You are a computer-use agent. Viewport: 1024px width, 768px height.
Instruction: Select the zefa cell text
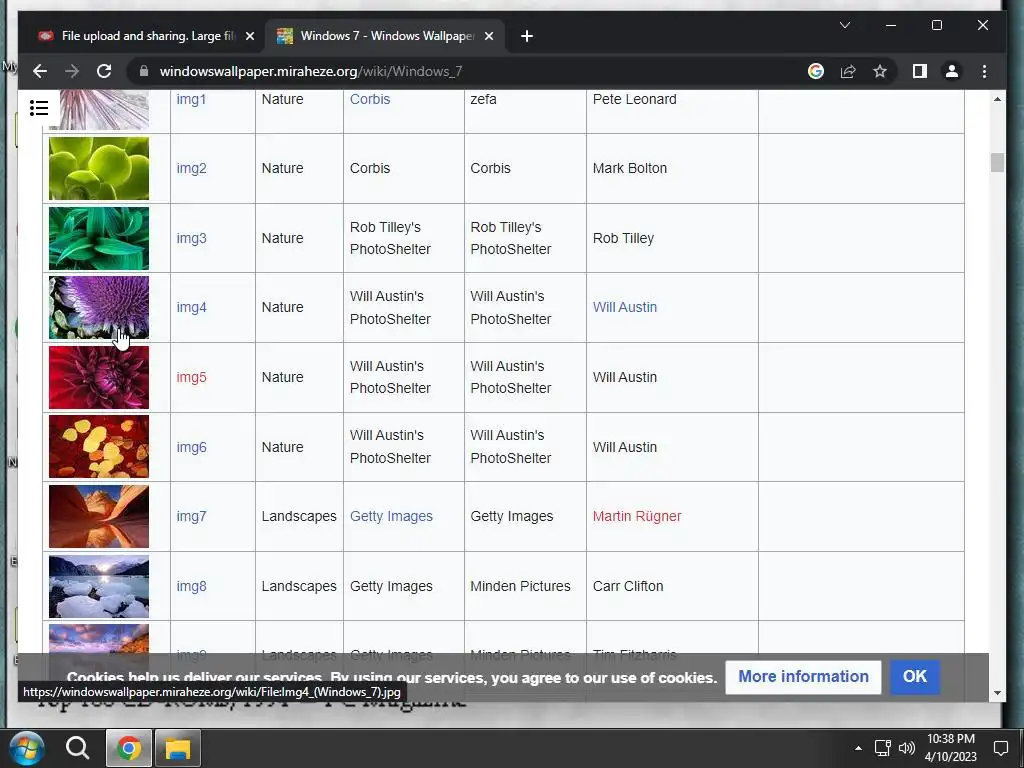(483, 99)
